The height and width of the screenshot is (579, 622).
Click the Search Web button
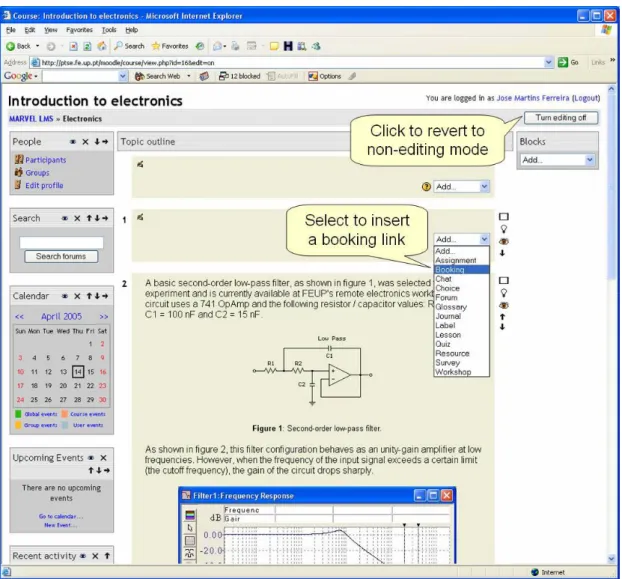(x=158, y=76)
